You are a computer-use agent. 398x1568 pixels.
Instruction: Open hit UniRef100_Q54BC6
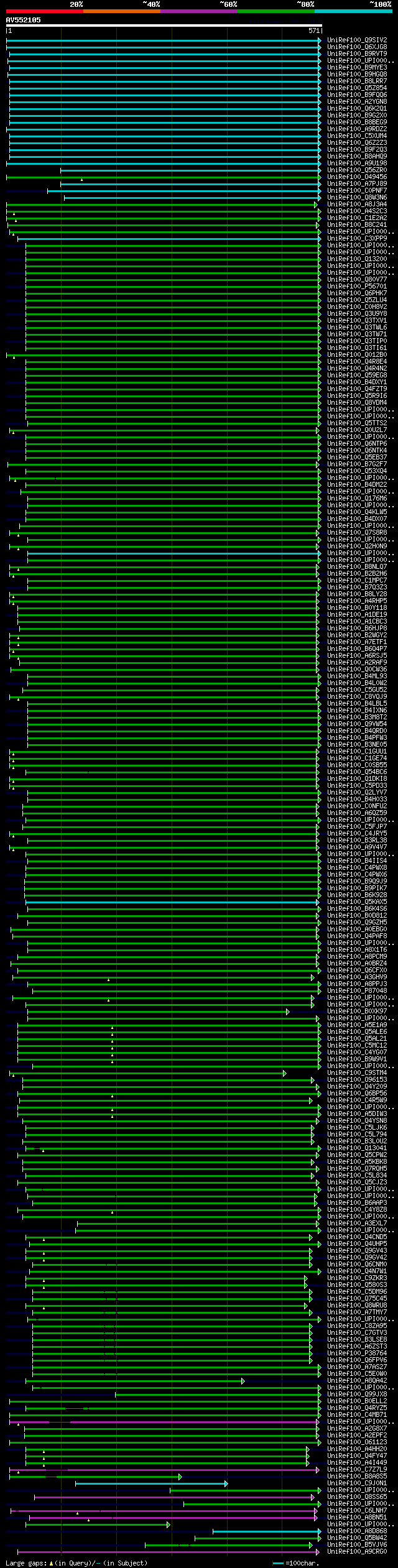pos(357,772)
